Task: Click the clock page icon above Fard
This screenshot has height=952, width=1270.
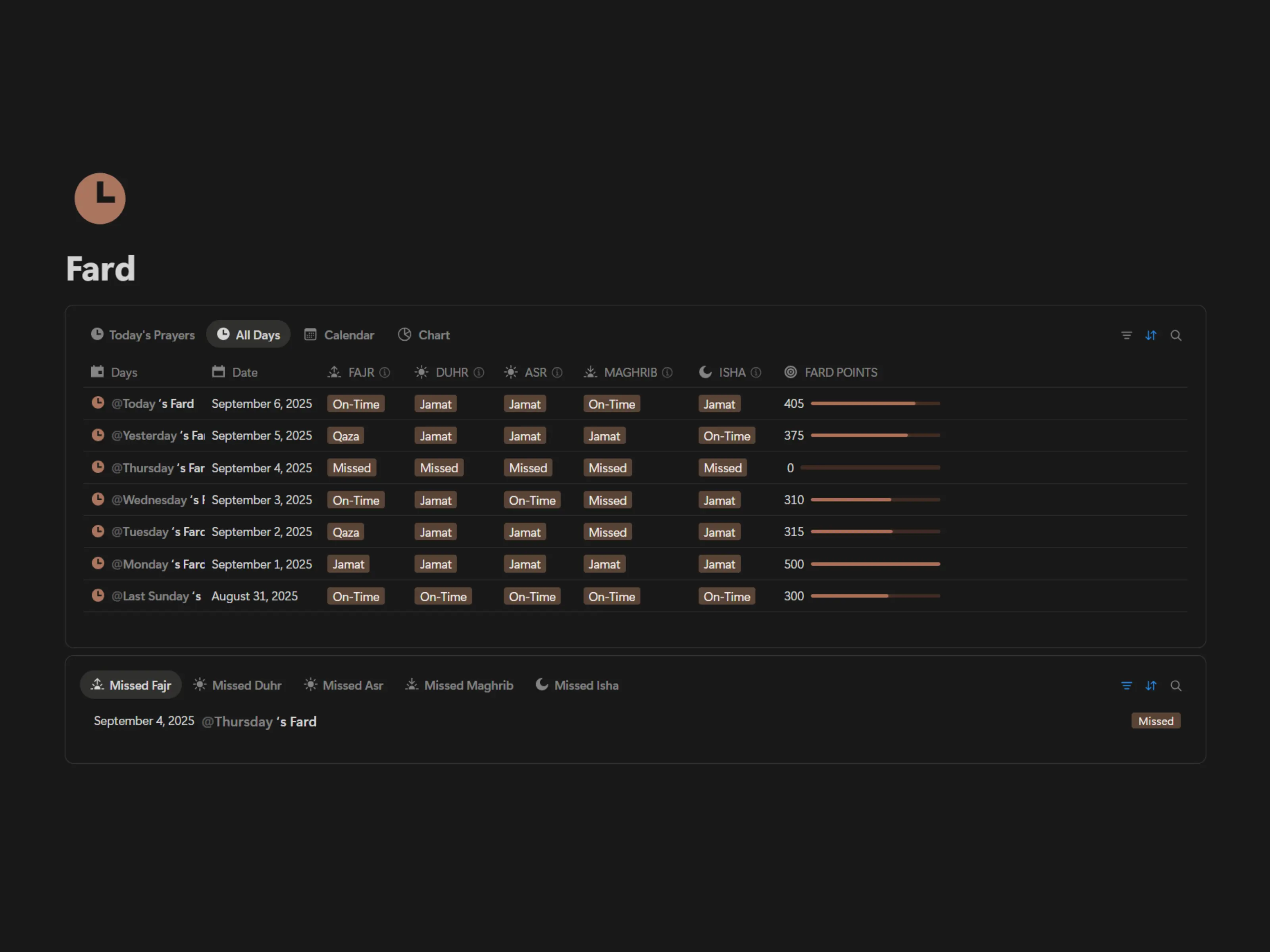Action: coord(100,199)
